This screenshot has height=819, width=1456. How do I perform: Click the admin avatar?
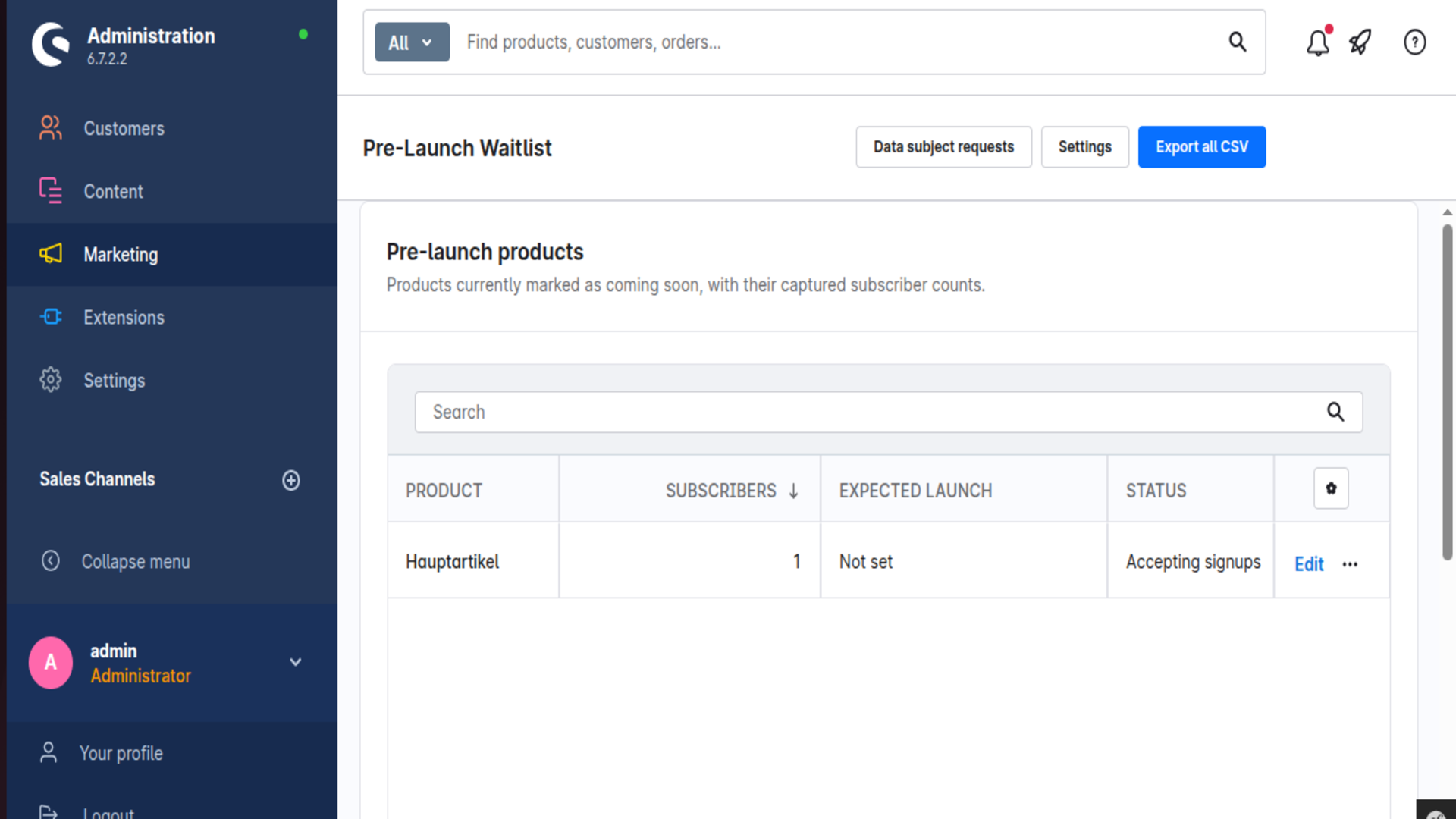51,663
